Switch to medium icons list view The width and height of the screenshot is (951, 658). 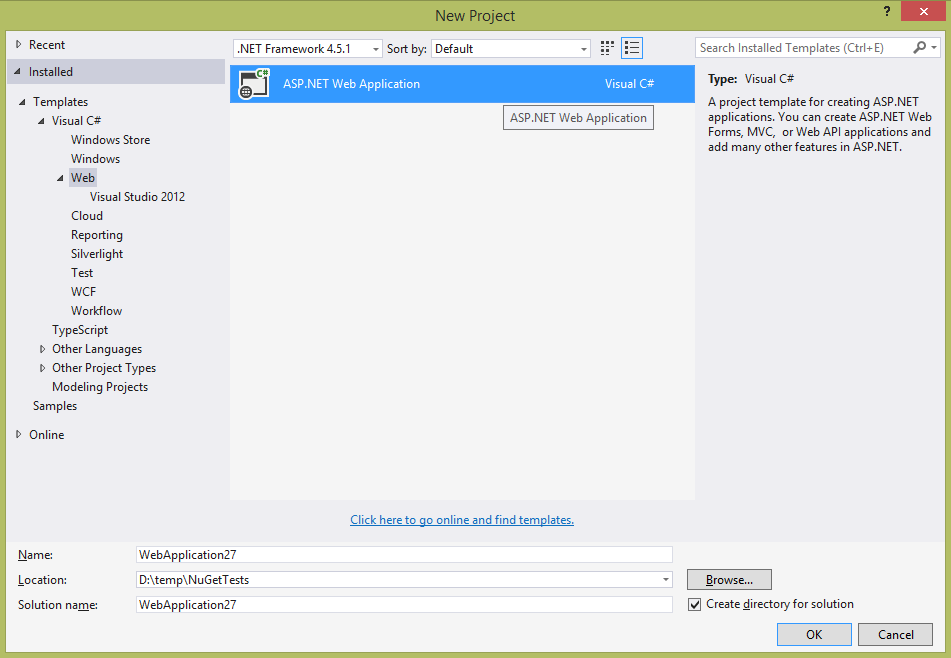[x=632, y=49]
